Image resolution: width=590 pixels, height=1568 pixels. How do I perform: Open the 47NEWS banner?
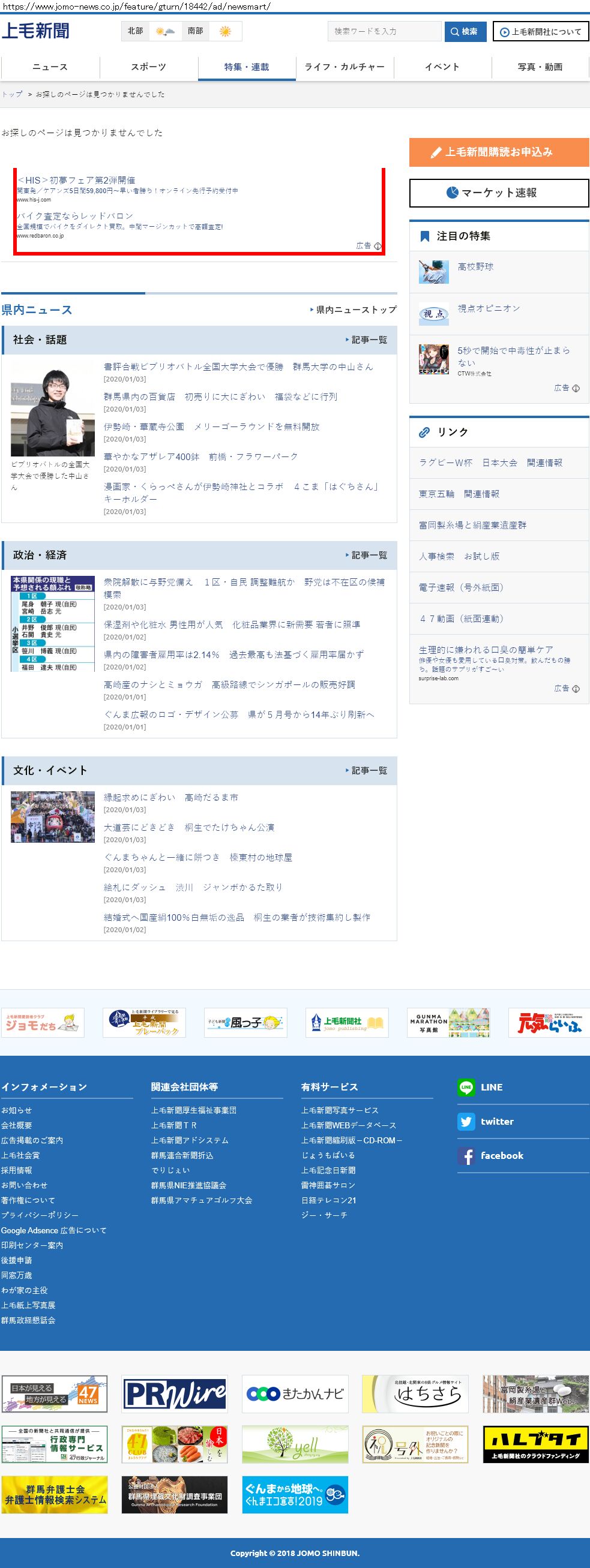click(x=54, y=1393)
